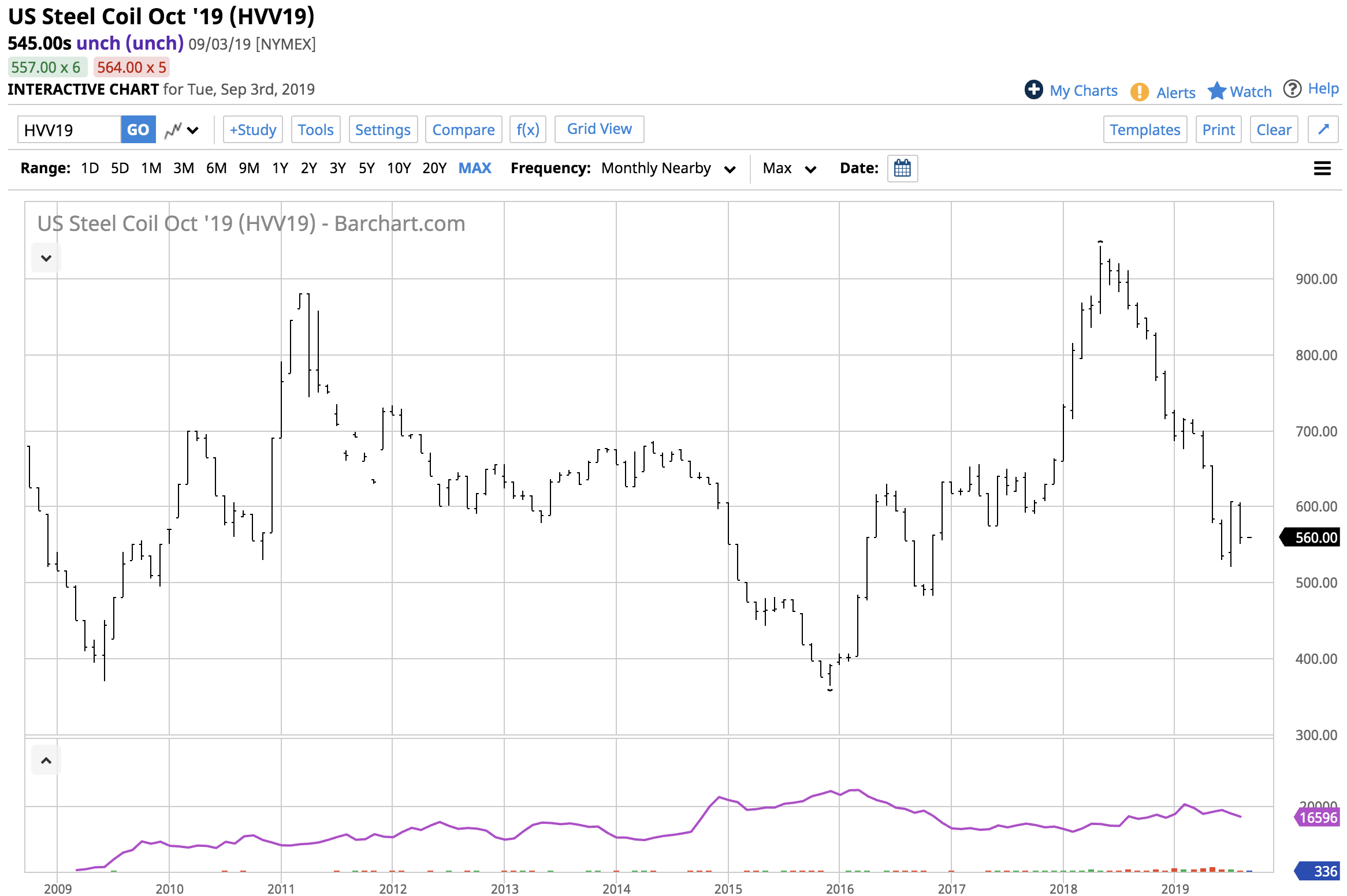Open the Templates menu
1347x896 pixels.
(1144, 129)
